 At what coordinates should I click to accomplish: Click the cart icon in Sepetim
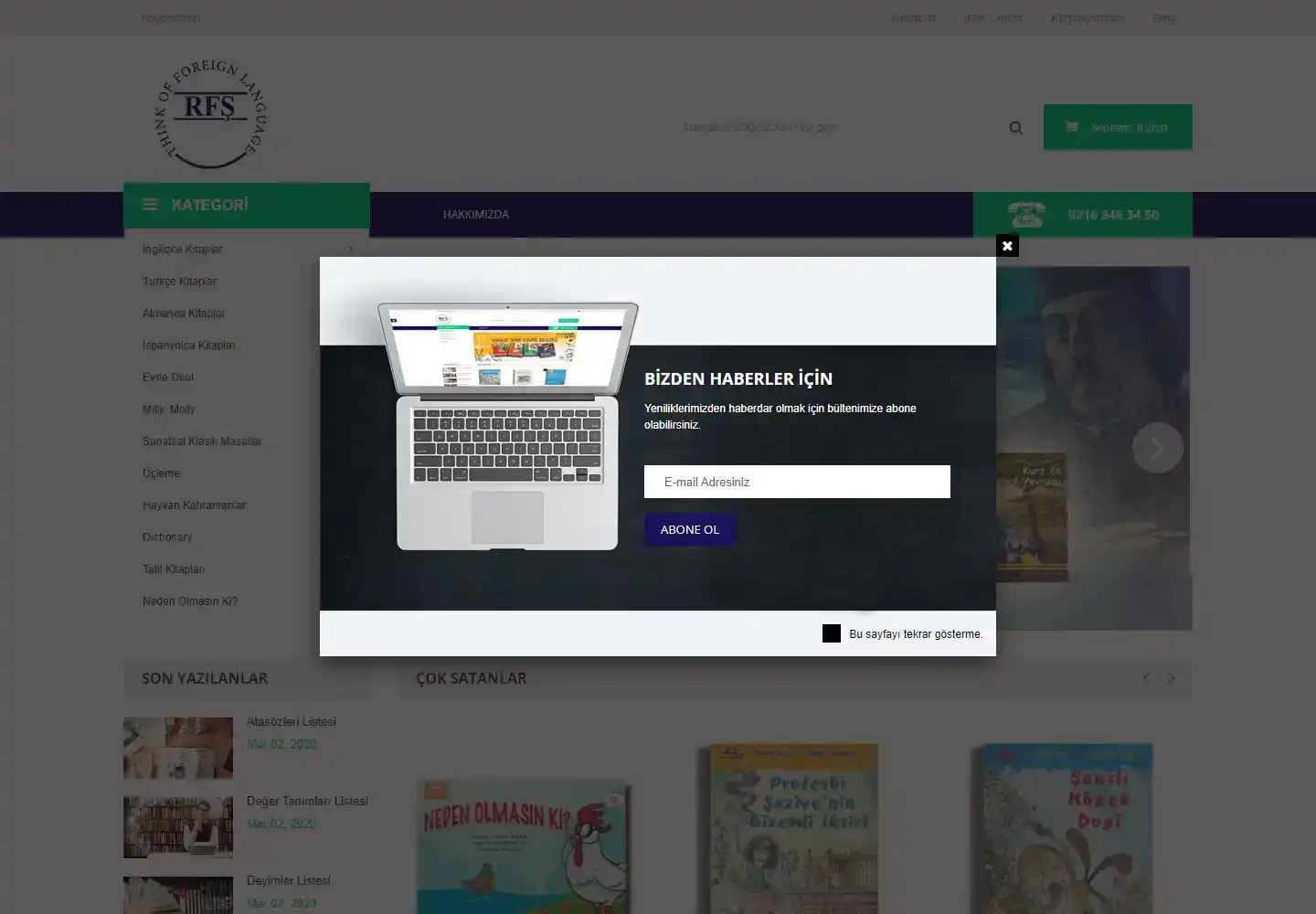click(1071, 127)
